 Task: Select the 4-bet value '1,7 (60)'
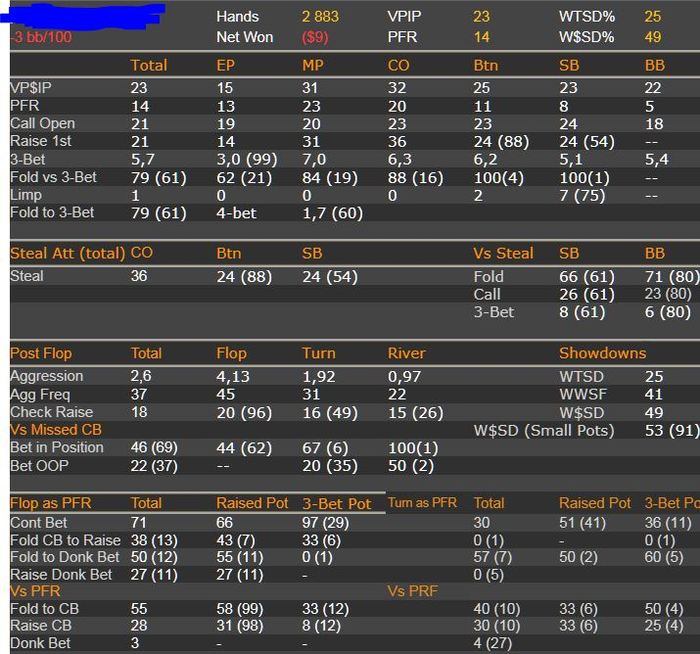pyautogui.click(x=333, y=213)
